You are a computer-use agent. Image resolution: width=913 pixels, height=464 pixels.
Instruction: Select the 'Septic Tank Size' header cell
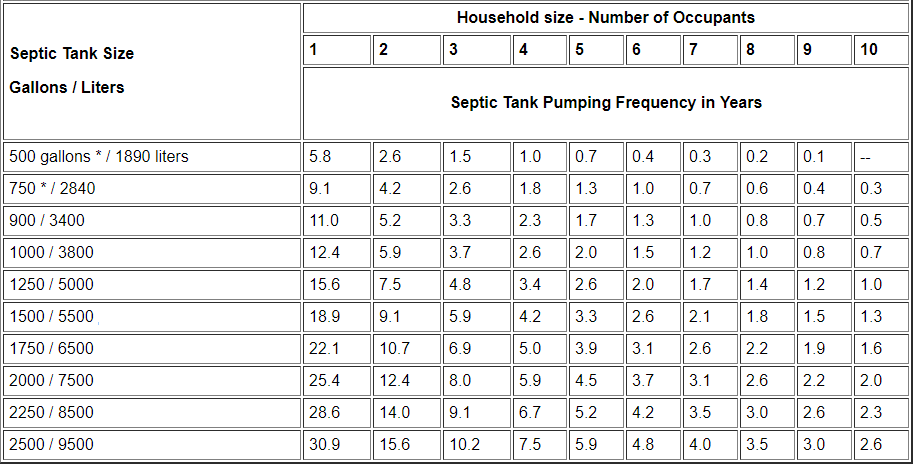pyautogui.click(x=72, y=53)
